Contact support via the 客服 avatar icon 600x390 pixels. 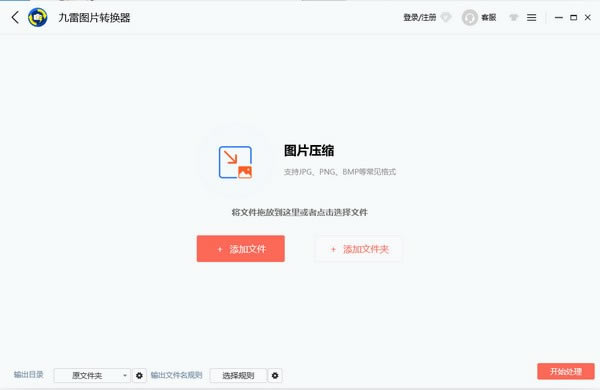point(470,17)
